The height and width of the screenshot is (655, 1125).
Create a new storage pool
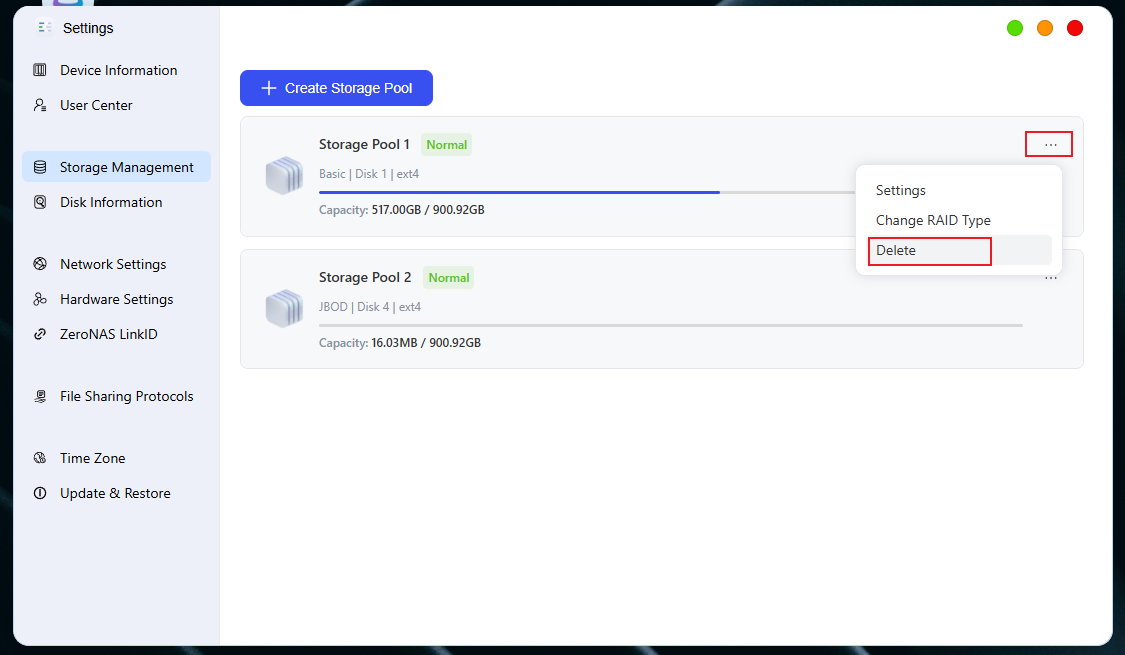pyautogui.click(x=336, y=88)
